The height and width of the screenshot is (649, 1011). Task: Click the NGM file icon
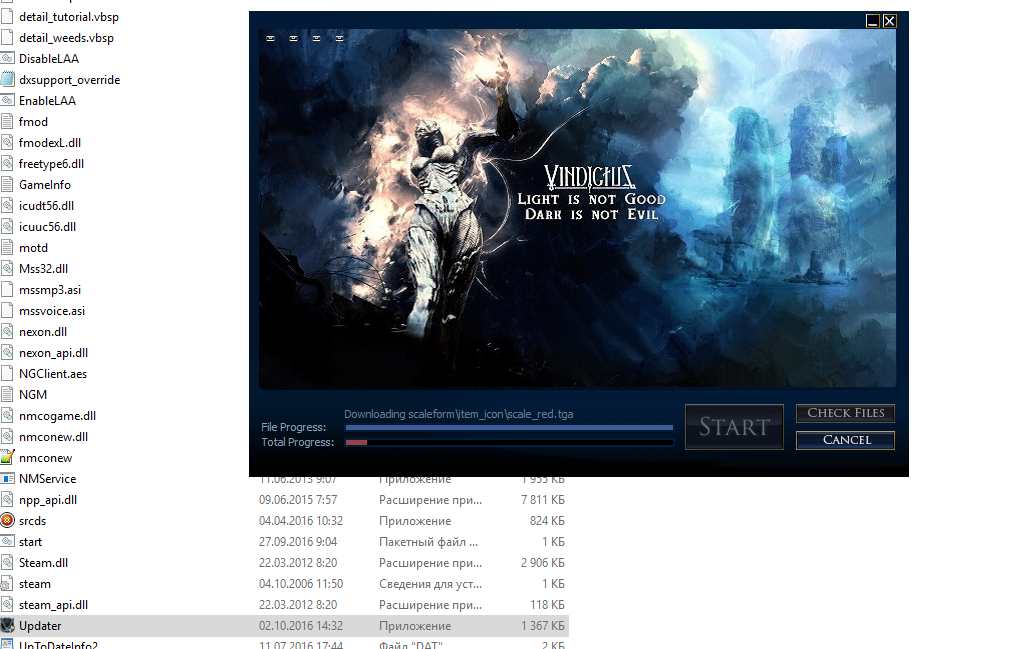7,395
